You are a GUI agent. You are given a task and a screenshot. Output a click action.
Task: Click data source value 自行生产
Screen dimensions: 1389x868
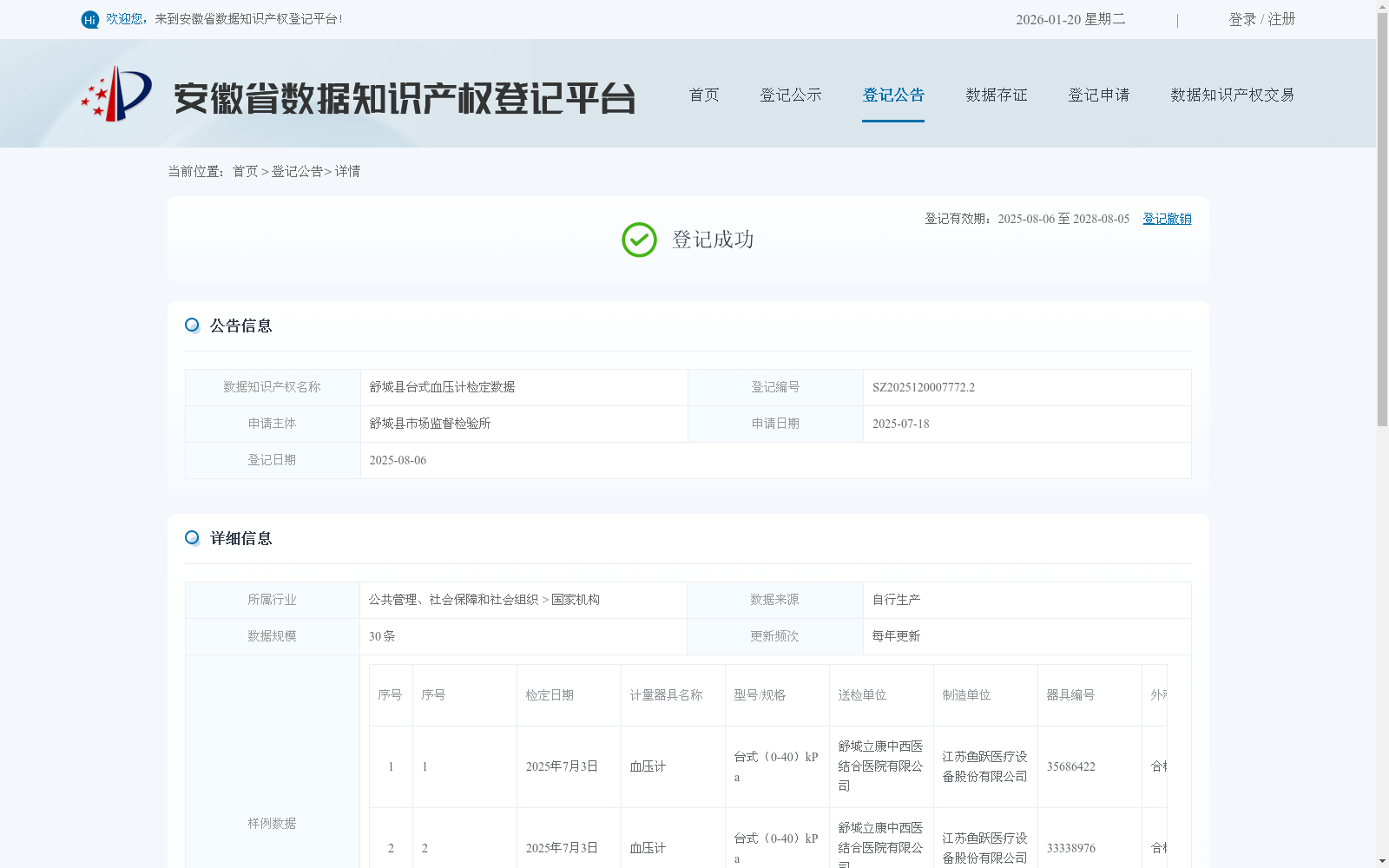[x=896, y=600]
